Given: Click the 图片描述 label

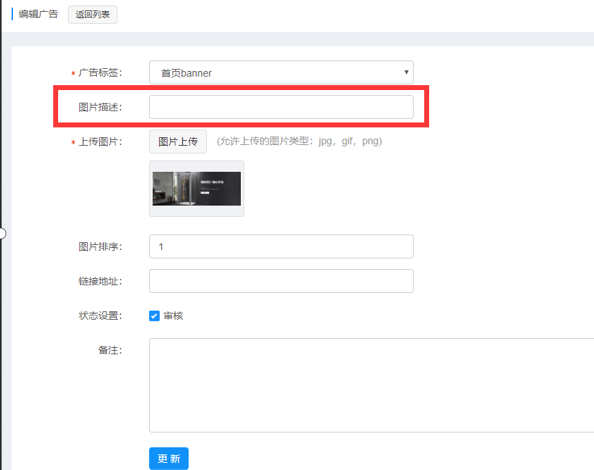Looking at the screenshot, I should click(100, 107).
